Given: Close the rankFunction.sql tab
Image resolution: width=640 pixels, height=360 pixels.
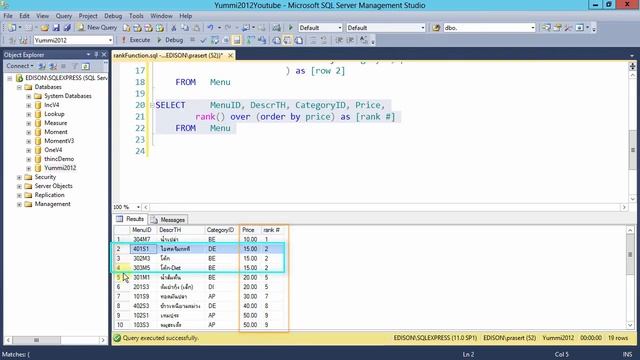Looking at the screenshot, I should tap(230, 55).
